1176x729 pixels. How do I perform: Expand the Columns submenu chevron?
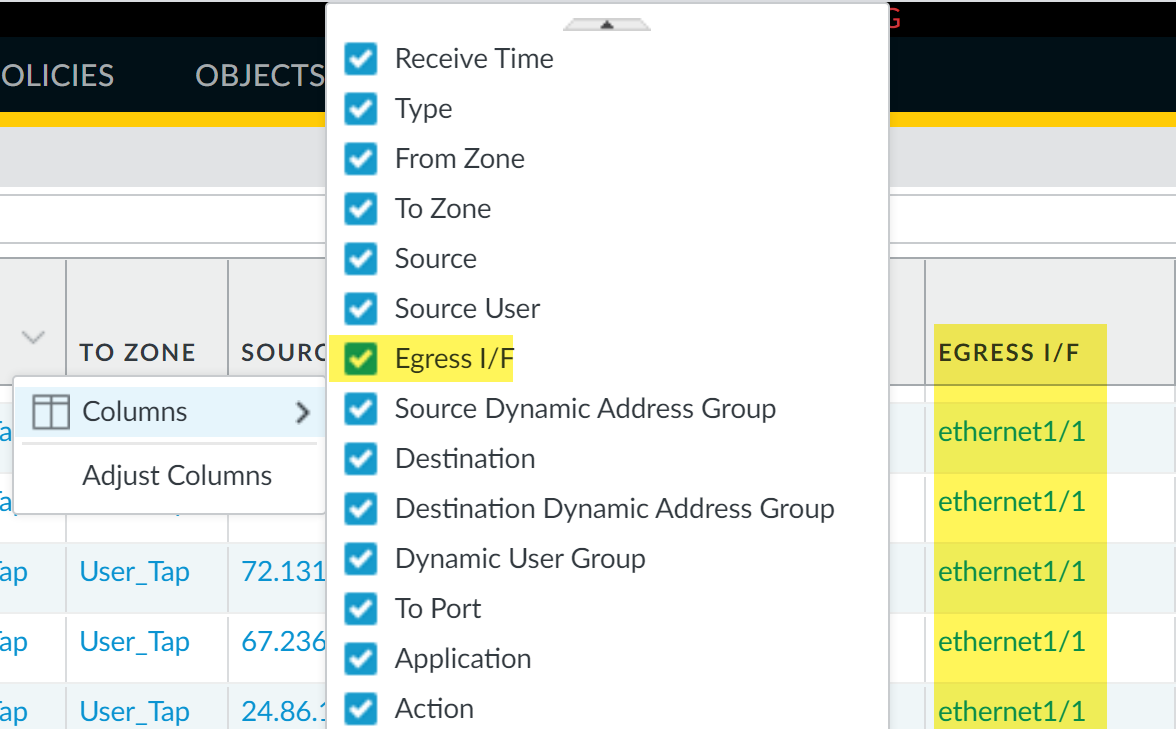point(303,411)
